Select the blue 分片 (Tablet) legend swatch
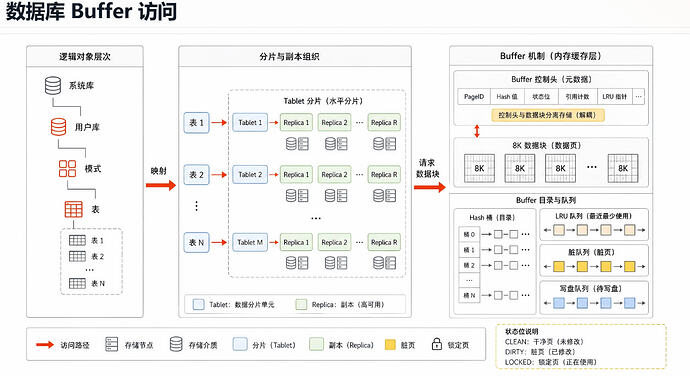 click(240, 344)
